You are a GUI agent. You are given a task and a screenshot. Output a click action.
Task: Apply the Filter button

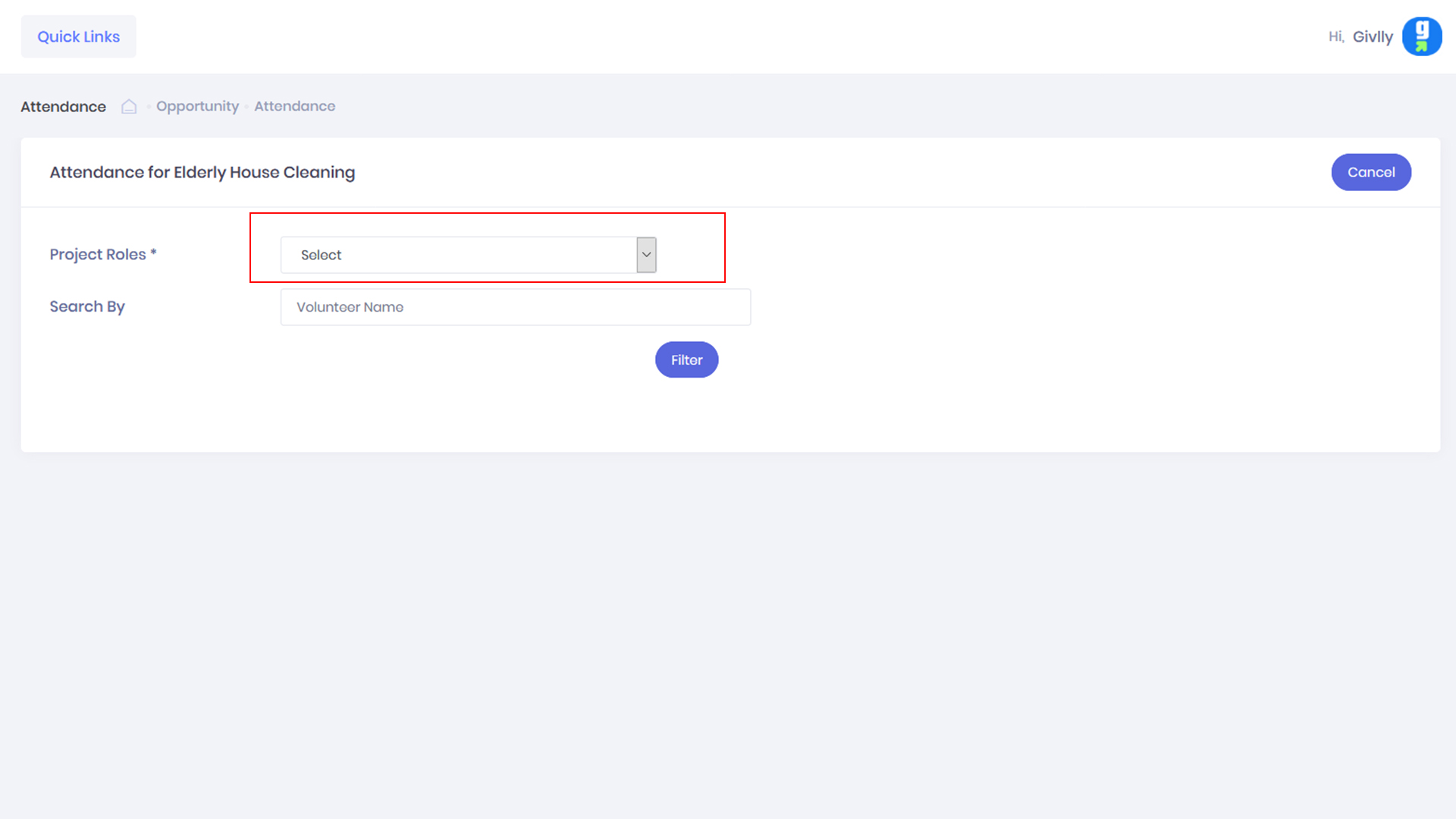click(686, 360)
